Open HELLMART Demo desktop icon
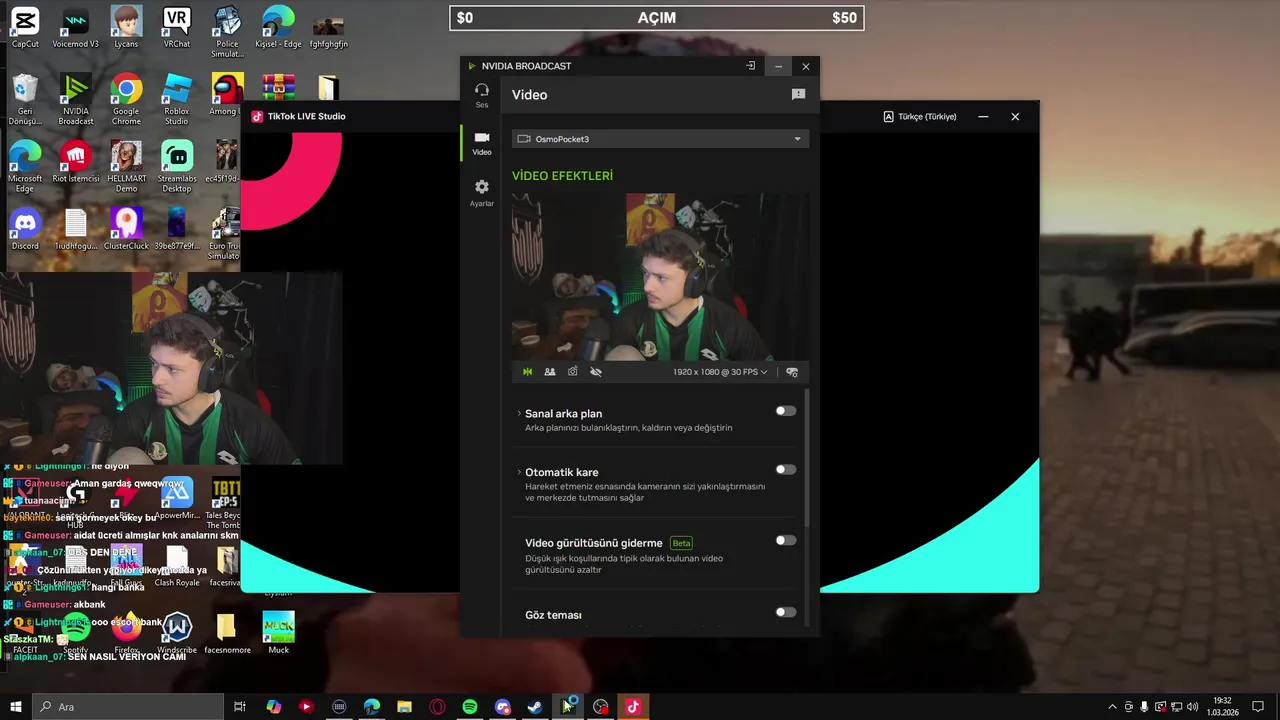1280x720 pixels. coord(126,166)
